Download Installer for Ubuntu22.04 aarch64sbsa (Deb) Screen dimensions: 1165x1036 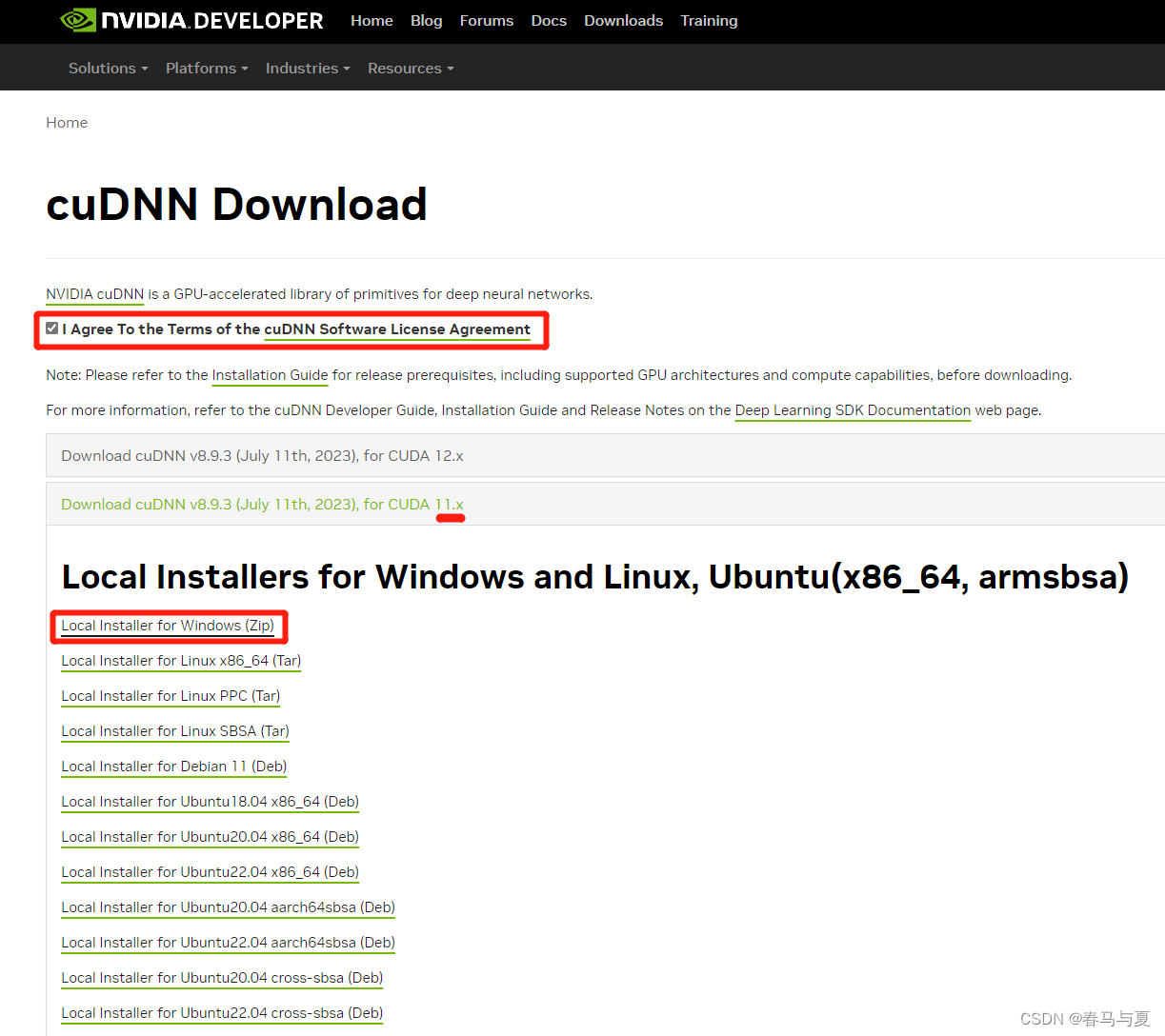[229, 943]
